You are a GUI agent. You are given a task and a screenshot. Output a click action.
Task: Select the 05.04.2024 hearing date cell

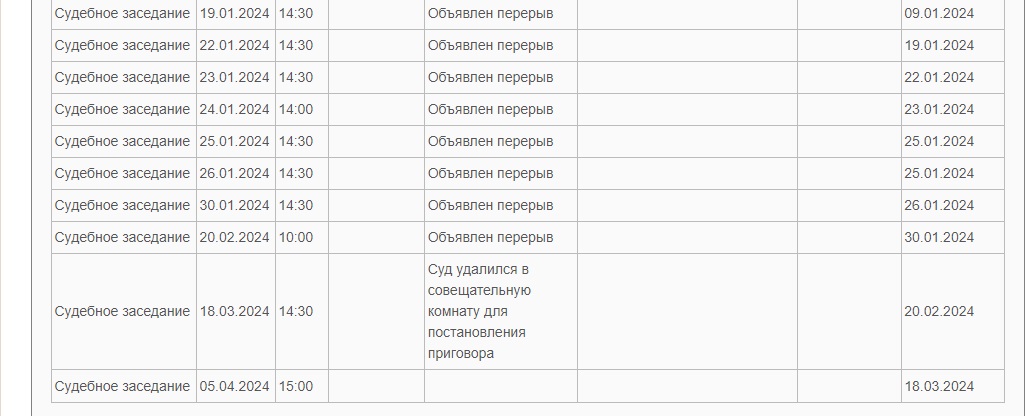(235, 387)
